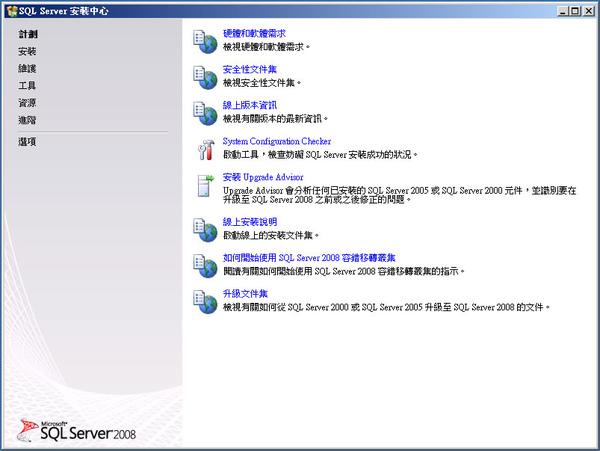This screenshot has width=600, height=451.
Task: Click the globe icon beside 容錯移轉叢集 link
Action: click(x=205, y=266)
